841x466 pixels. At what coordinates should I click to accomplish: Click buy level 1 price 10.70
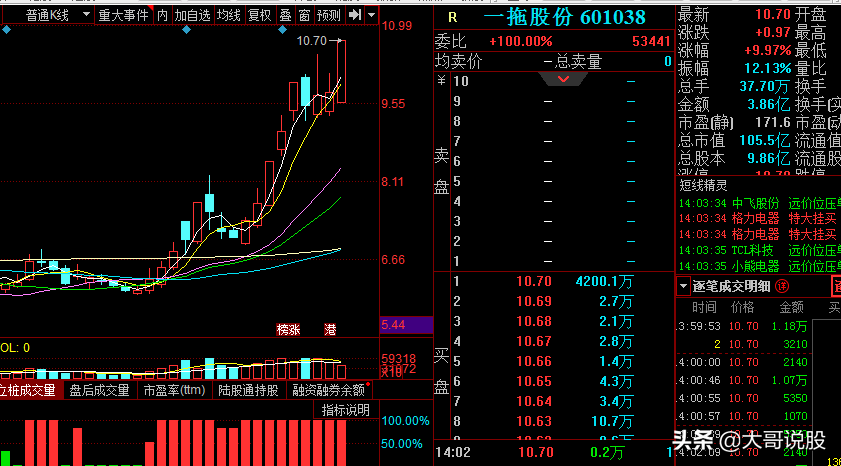click(x=534, y=282)
